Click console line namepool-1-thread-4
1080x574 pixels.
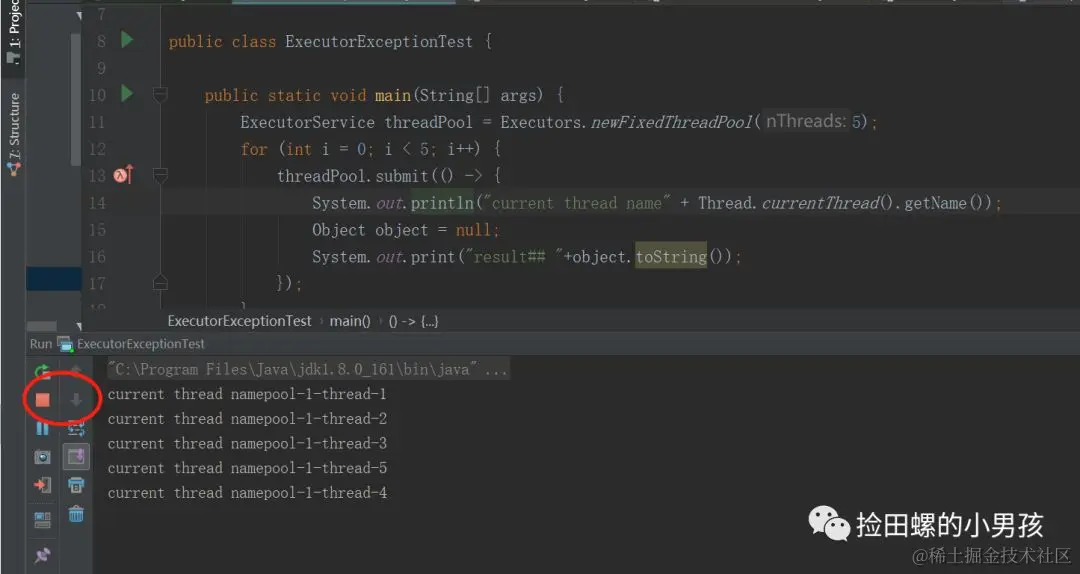(247, 493)
